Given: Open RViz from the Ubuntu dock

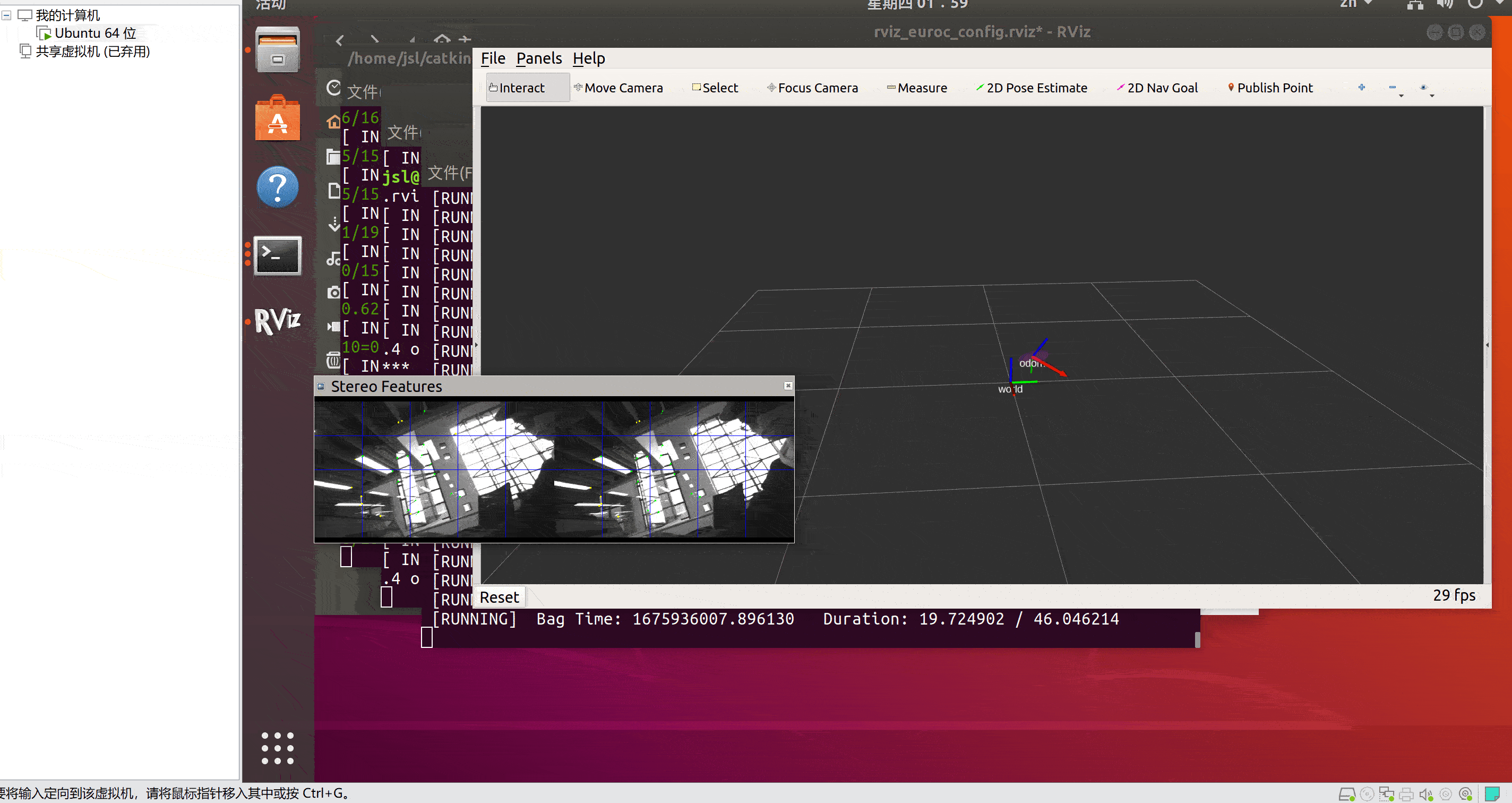Looking at the screenshot, I should click(x=277, y=321).
